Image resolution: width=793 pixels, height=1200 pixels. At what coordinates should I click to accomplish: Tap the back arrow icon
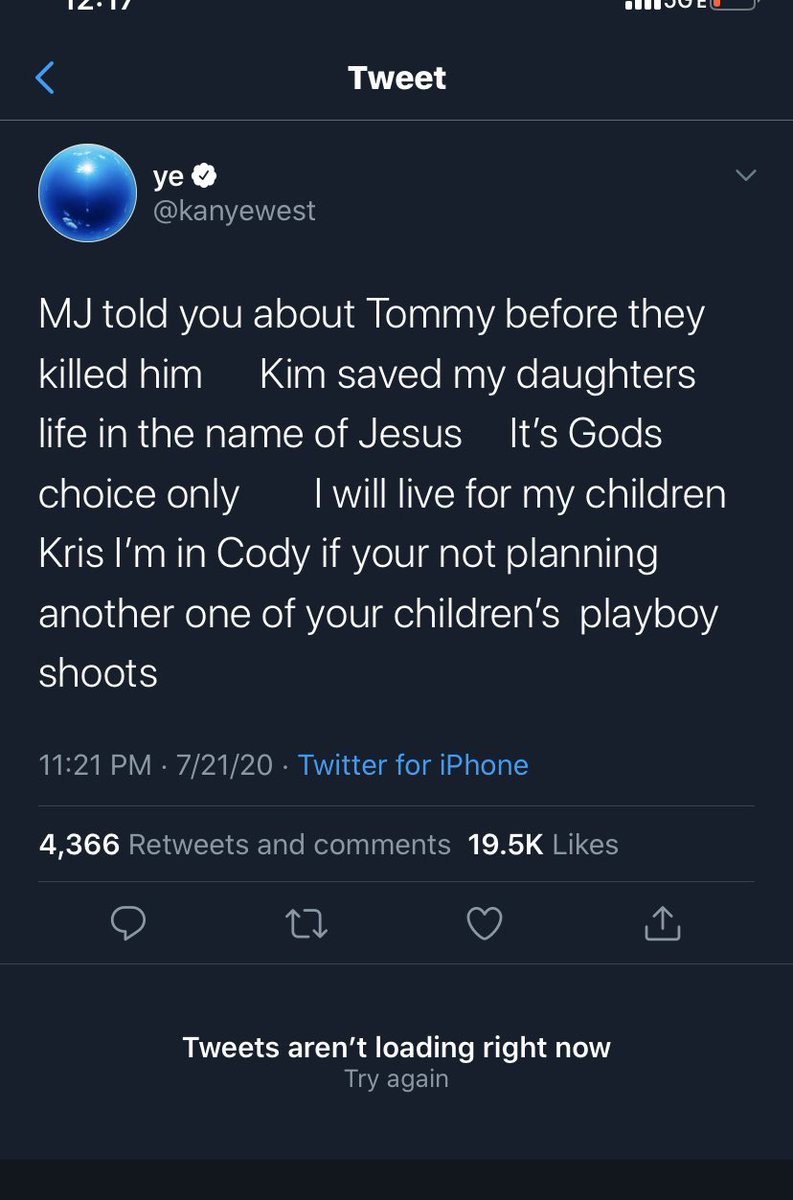click(45, 78)
